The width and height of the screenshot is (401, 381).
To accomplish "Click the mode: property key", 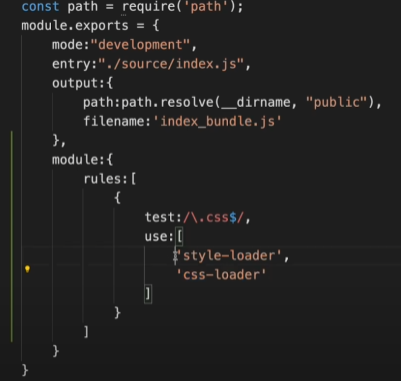I will 71,45.
